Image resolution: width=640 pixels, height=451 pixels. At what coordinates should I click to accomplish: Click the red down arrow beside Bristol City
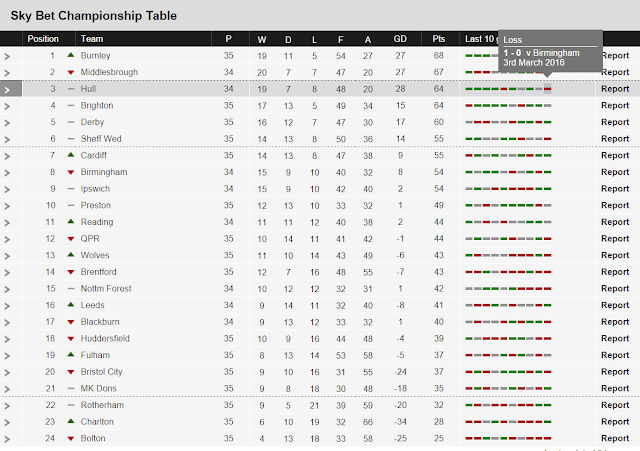[71, 371]
